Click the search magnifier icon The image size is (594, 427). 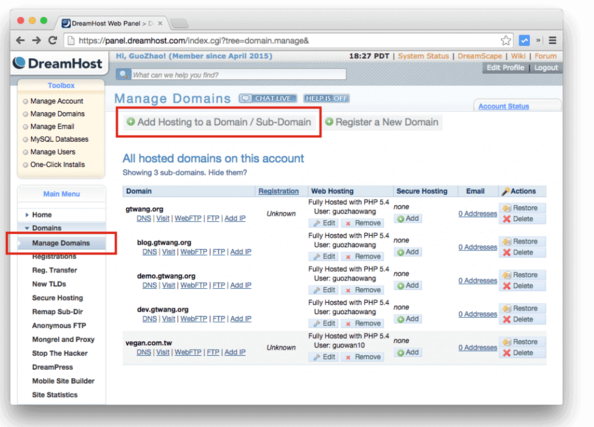[x=123, y=74]
